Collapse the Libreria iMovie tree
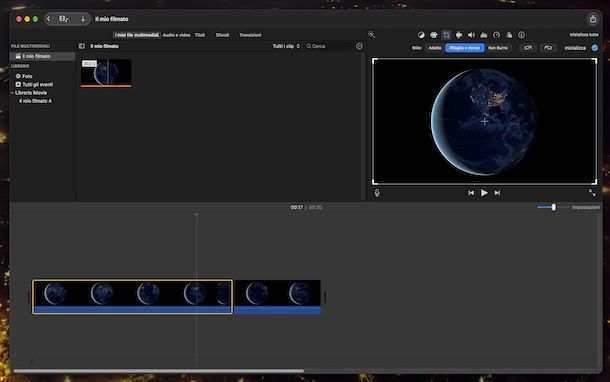The height and width of the screenshot is (382, 610). (x=12, y=93)
